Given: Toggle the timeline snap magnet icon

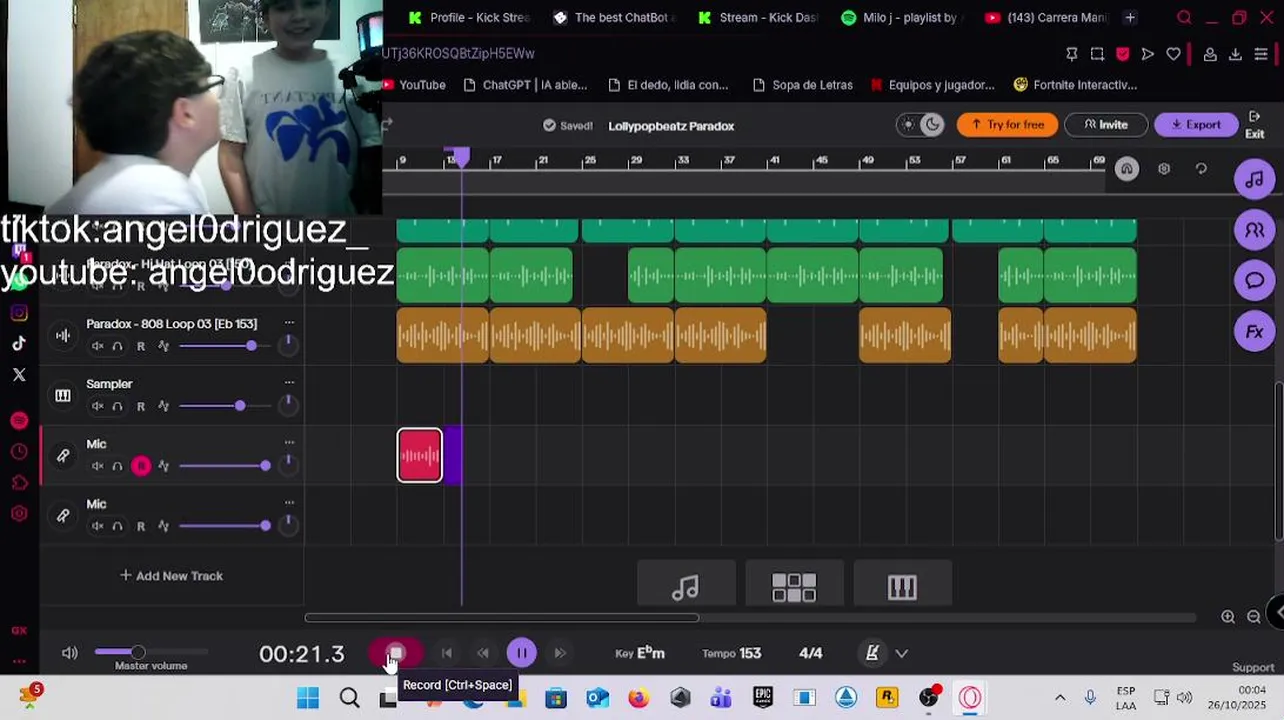Looking at the screenshot, I should (x=1127, y=169).
